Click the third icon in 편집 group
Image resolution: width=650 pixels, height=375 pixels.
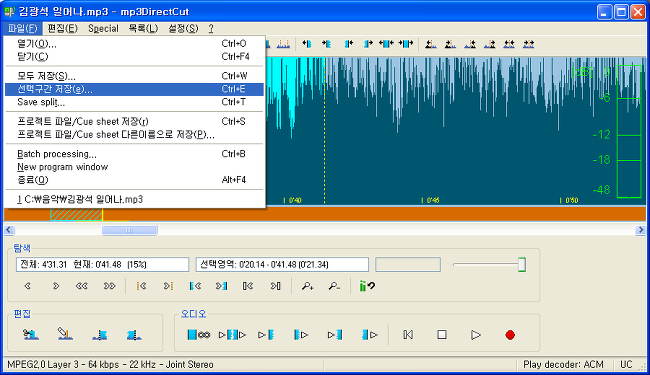tap(99, 335)
